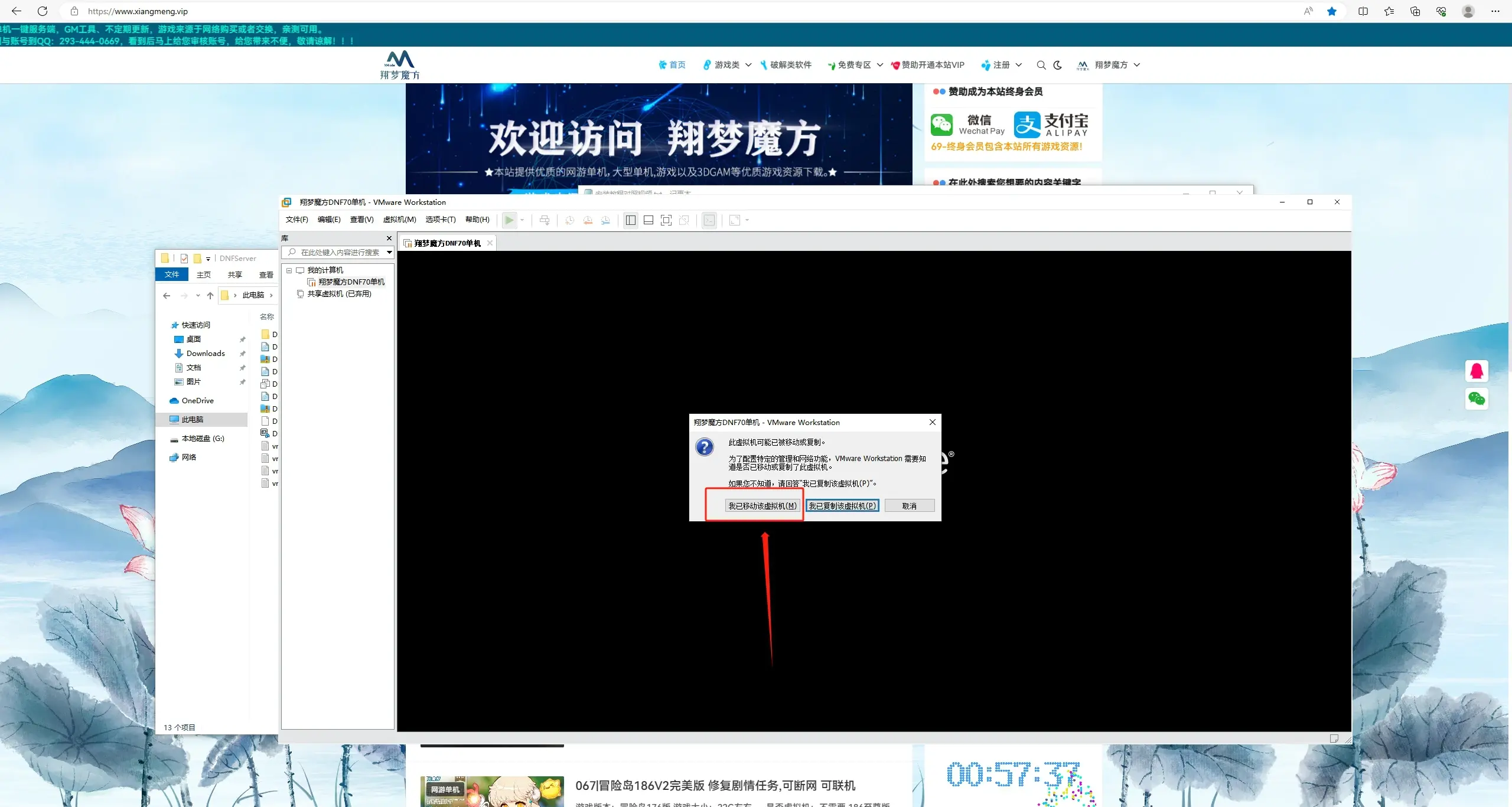This screenshot has height=807, width=1512.
Task: Click the send Ctrl+Alt+Del icon in VMware toolbar
Action: (x=545, y=220)
